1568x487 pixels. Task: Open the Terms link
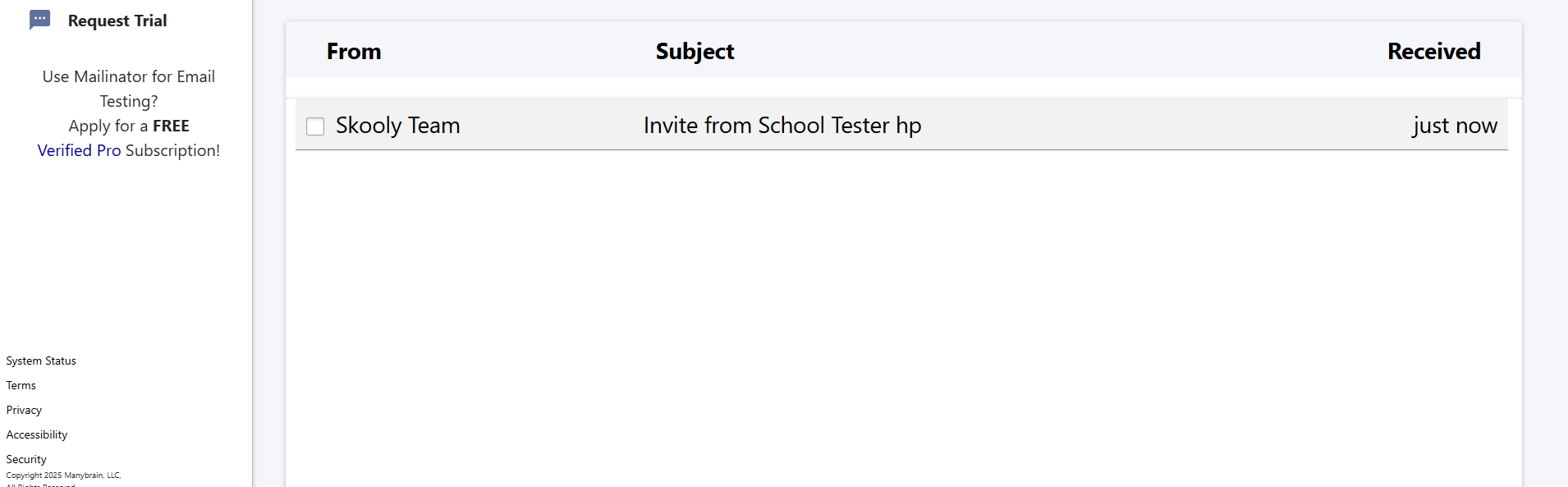point(21,386)
